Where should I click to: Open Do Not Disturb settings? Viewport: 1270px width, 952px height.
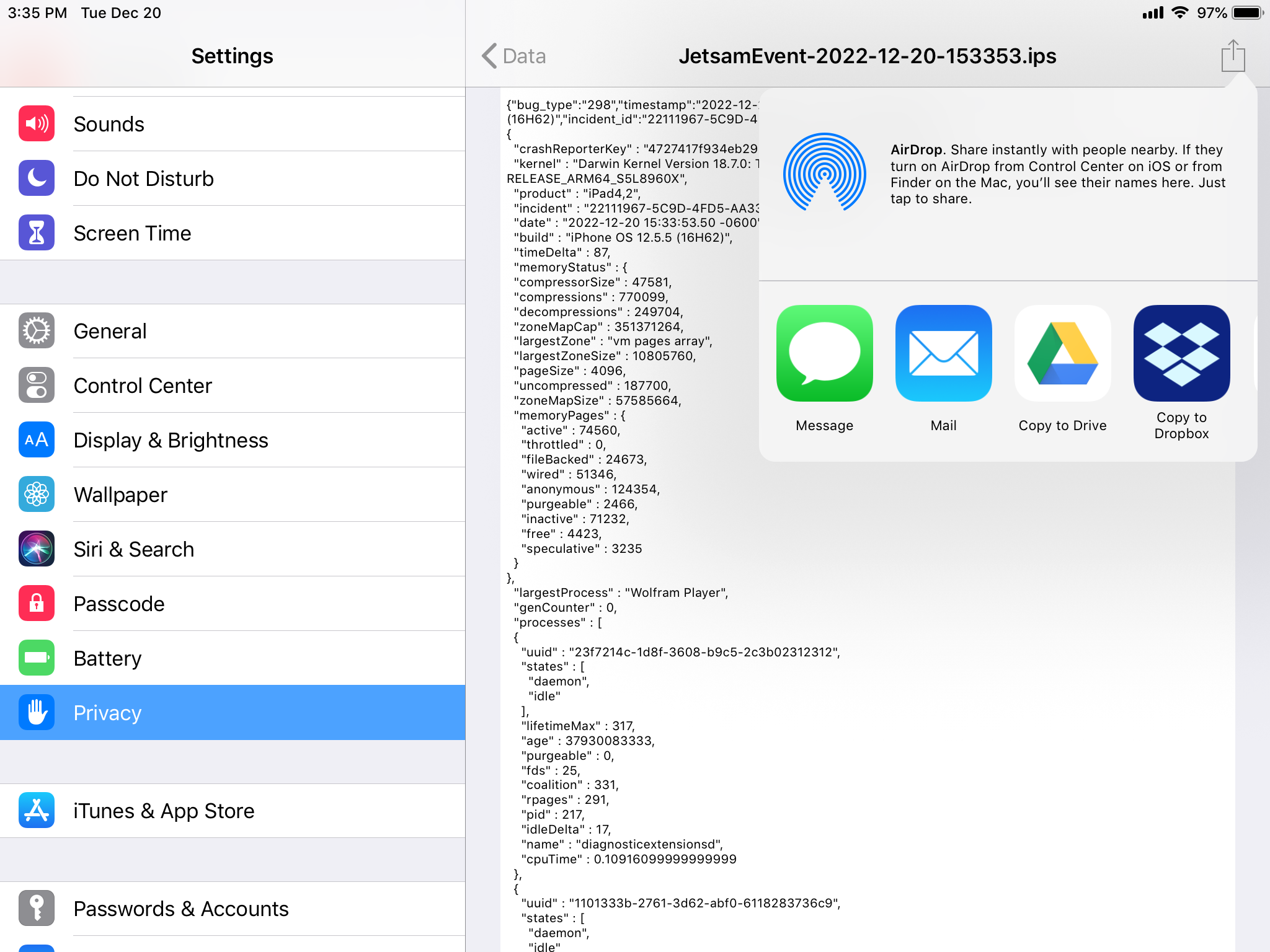tap(233, 178)
